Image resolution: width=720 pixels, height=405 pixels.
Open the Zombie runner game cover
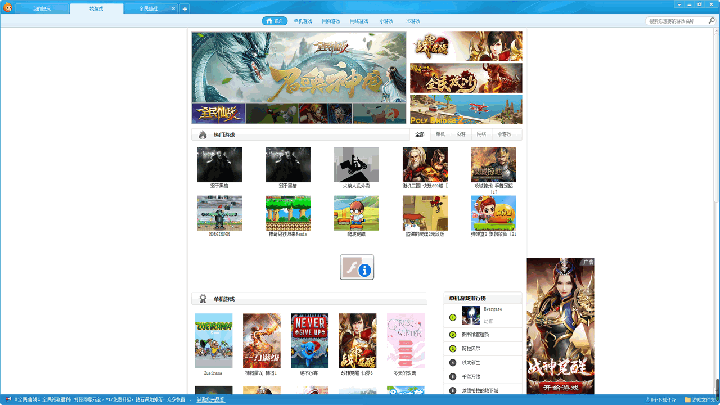click(214, 340)
